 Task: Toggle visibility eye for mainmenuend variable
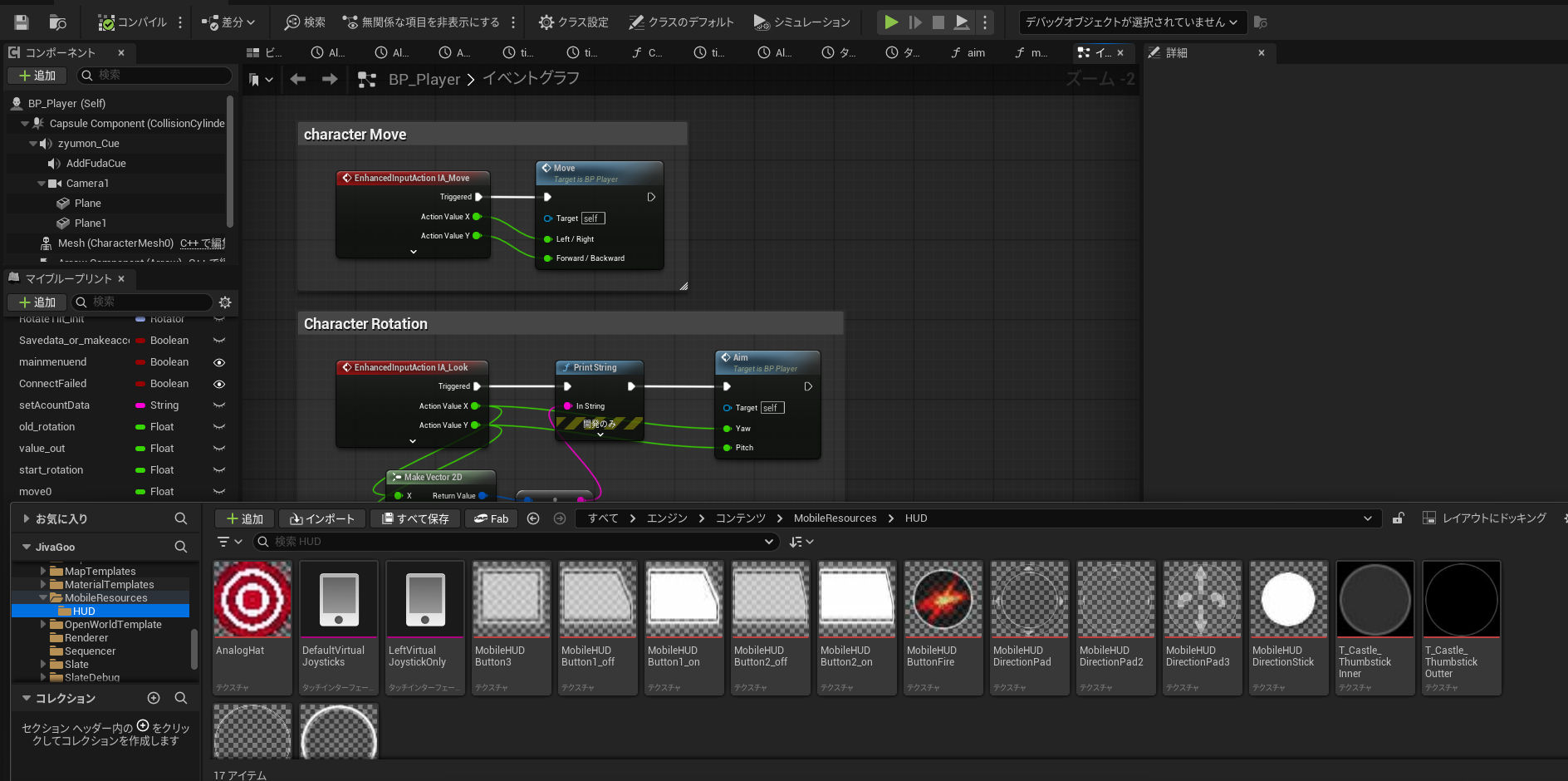pos(219,362)
